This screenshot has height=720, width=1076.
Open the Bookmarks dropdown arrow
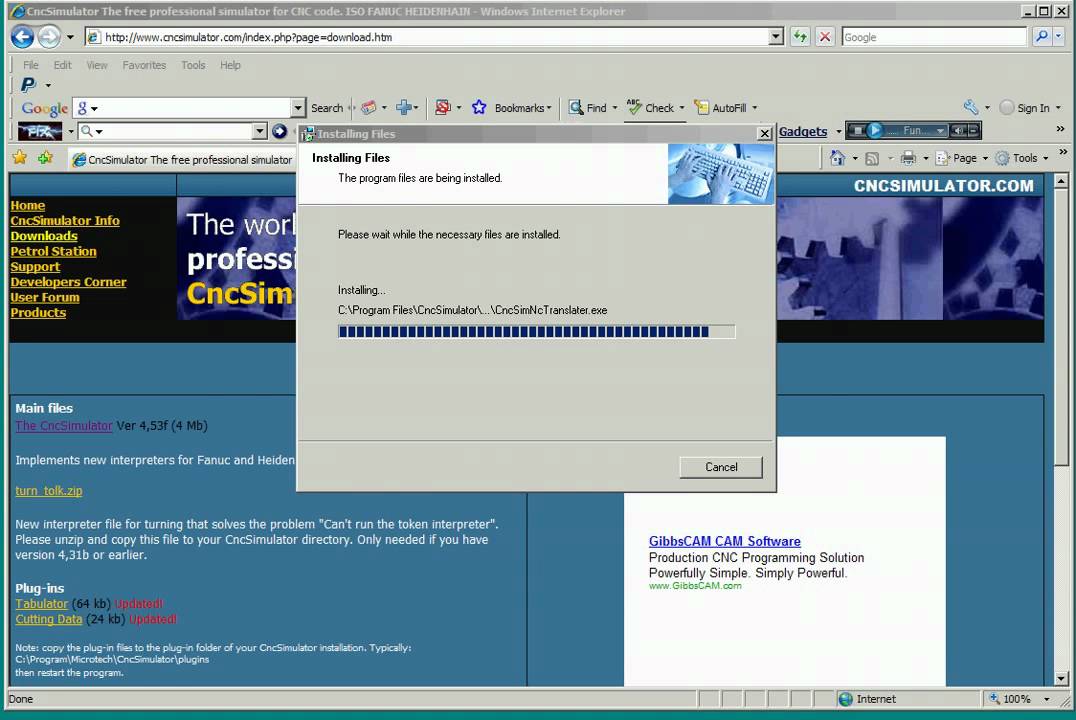tap(549, 108)
